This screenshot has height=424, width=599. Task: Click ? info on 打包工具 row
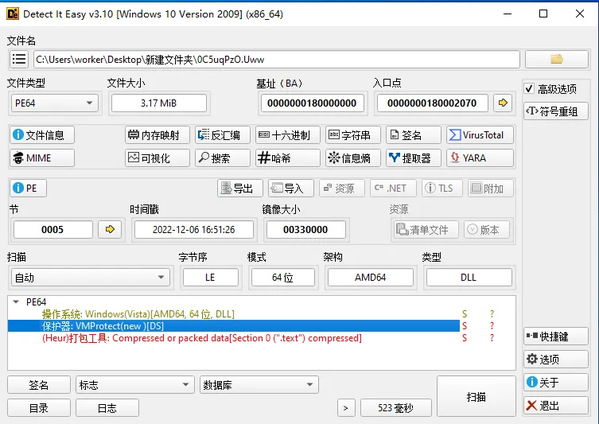tap(492, 338)
